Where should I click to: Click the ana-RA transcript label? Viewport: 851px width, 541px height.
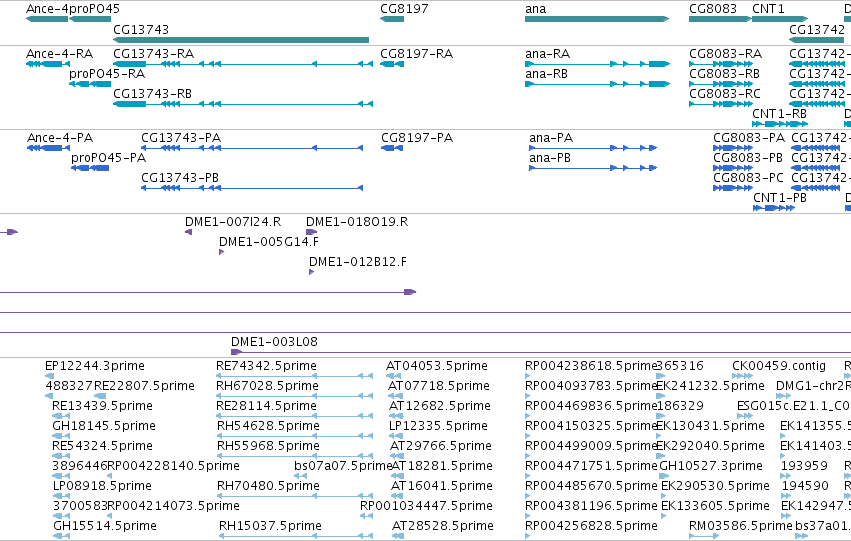[548, 54]
